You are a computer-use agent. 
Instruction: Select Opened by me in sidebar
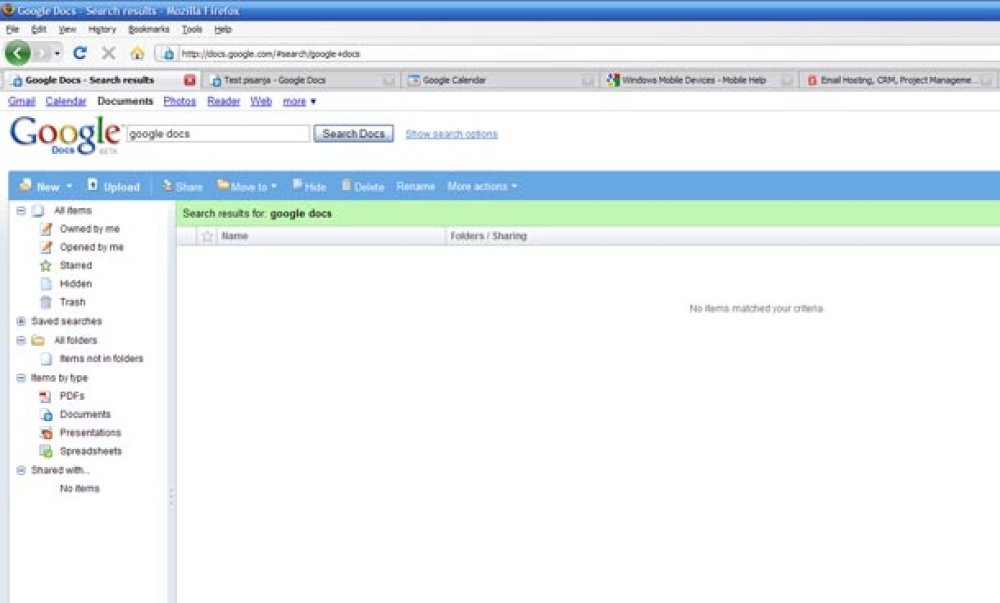pyautogui.click(x=91, y=247)
